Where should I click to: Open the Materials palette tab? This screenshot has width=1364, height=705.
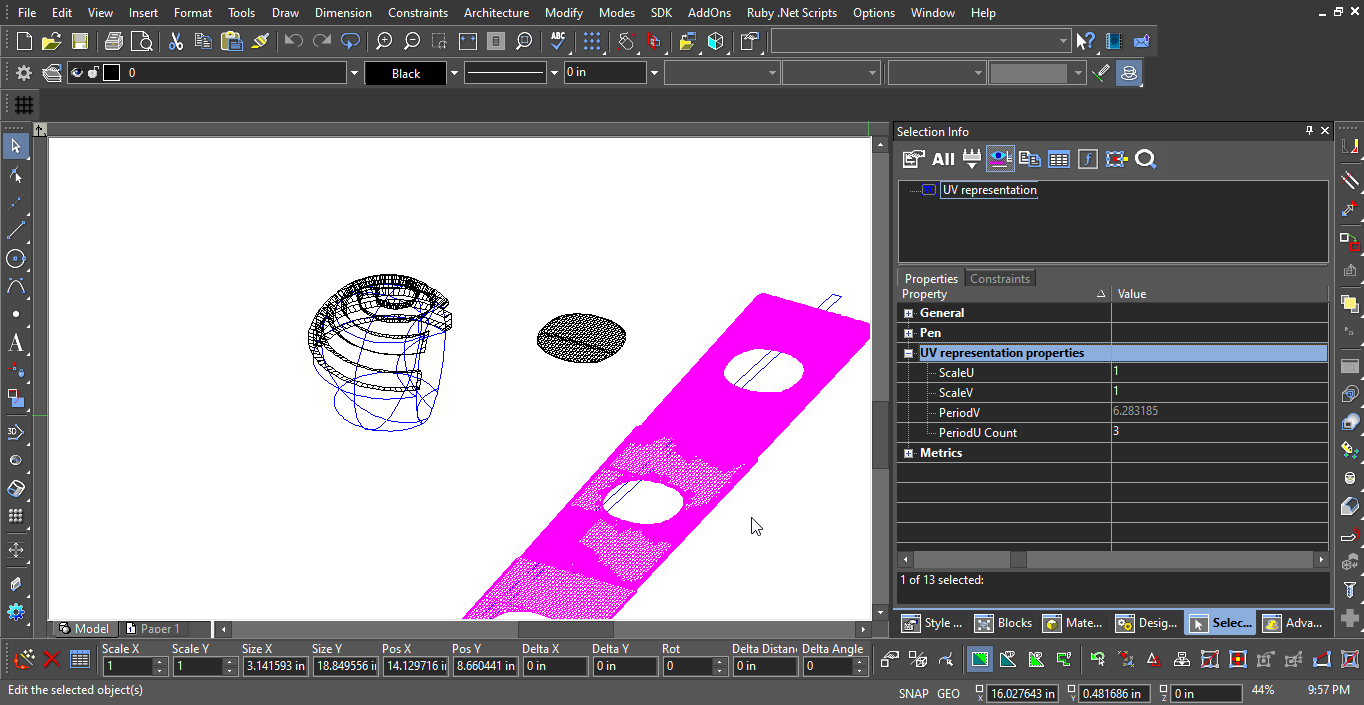pos(1073,623)
